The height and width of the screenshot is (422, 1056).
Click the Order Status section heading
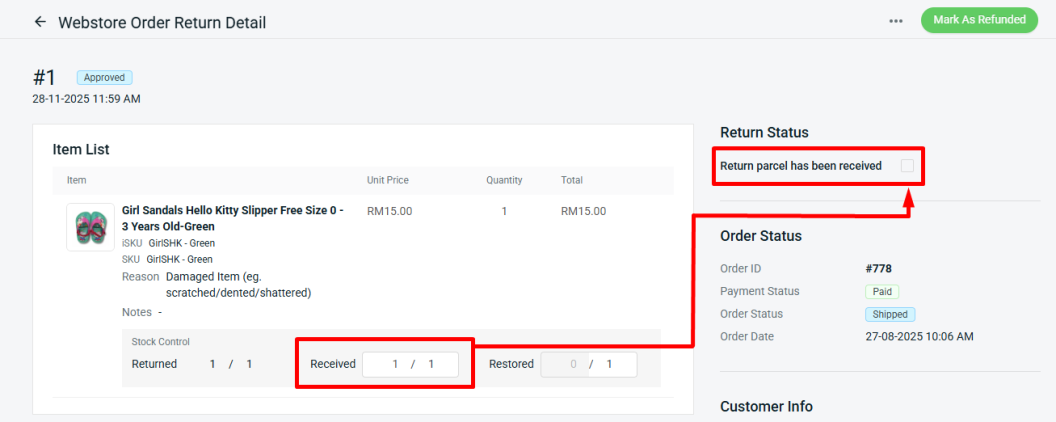coord(760,236)
